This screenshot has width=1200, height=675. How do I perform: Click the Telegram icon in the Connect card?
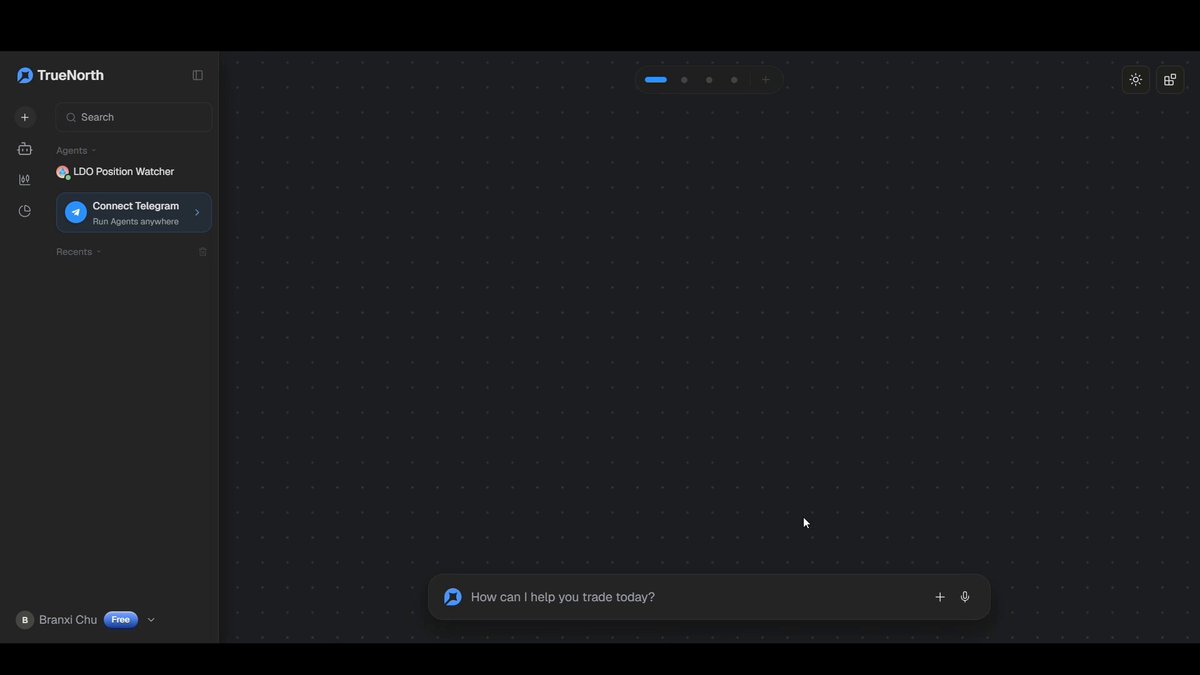click(75, 212)
